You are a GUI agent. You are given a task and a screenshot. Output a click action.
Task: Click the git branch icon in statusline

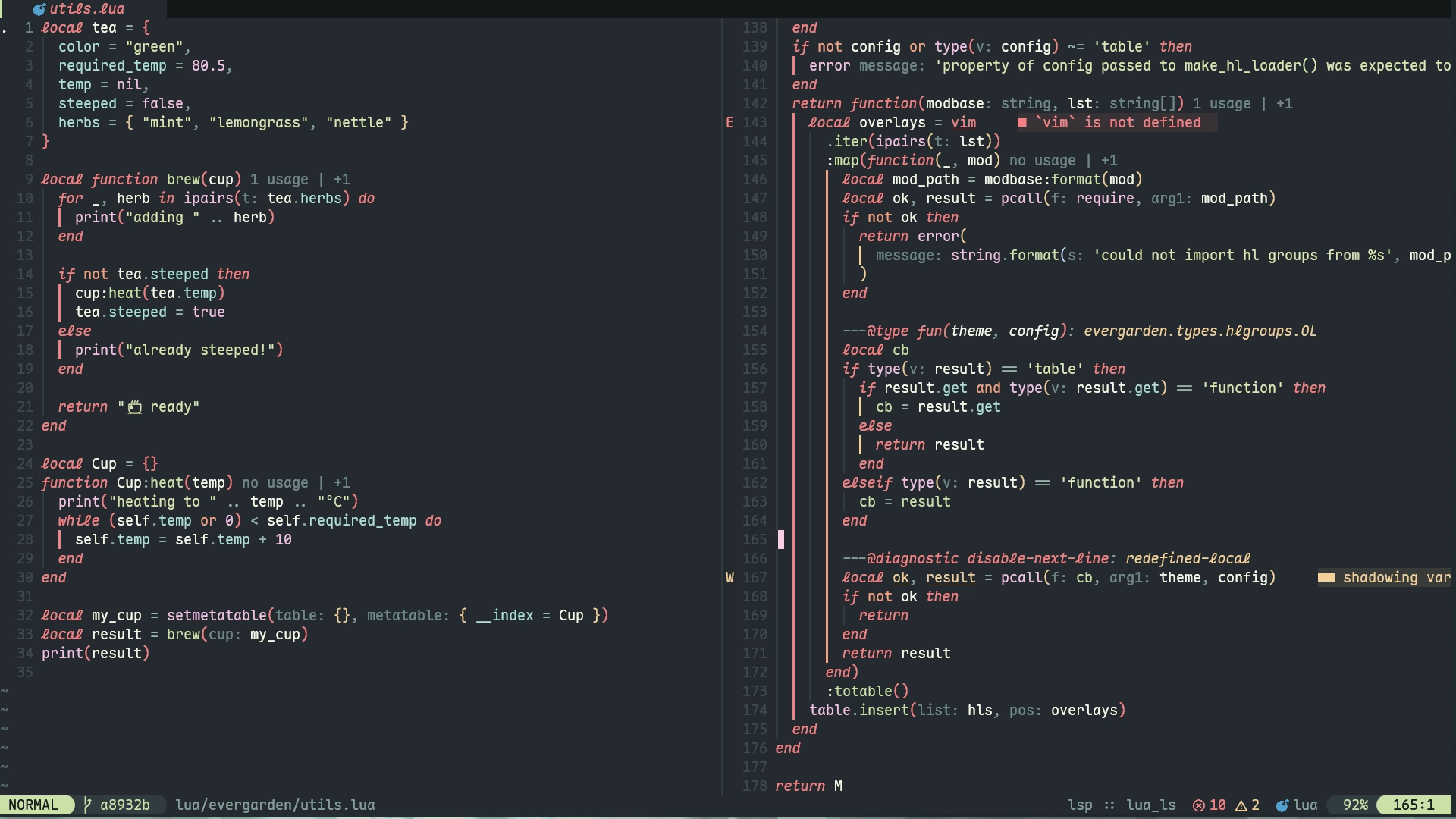point(88,805)
